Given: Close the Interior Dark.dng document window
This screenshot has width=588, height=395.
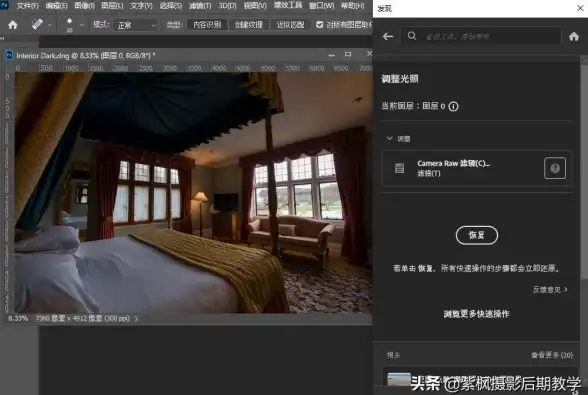Looking at the screenshot, I should [x=369, y=54].
